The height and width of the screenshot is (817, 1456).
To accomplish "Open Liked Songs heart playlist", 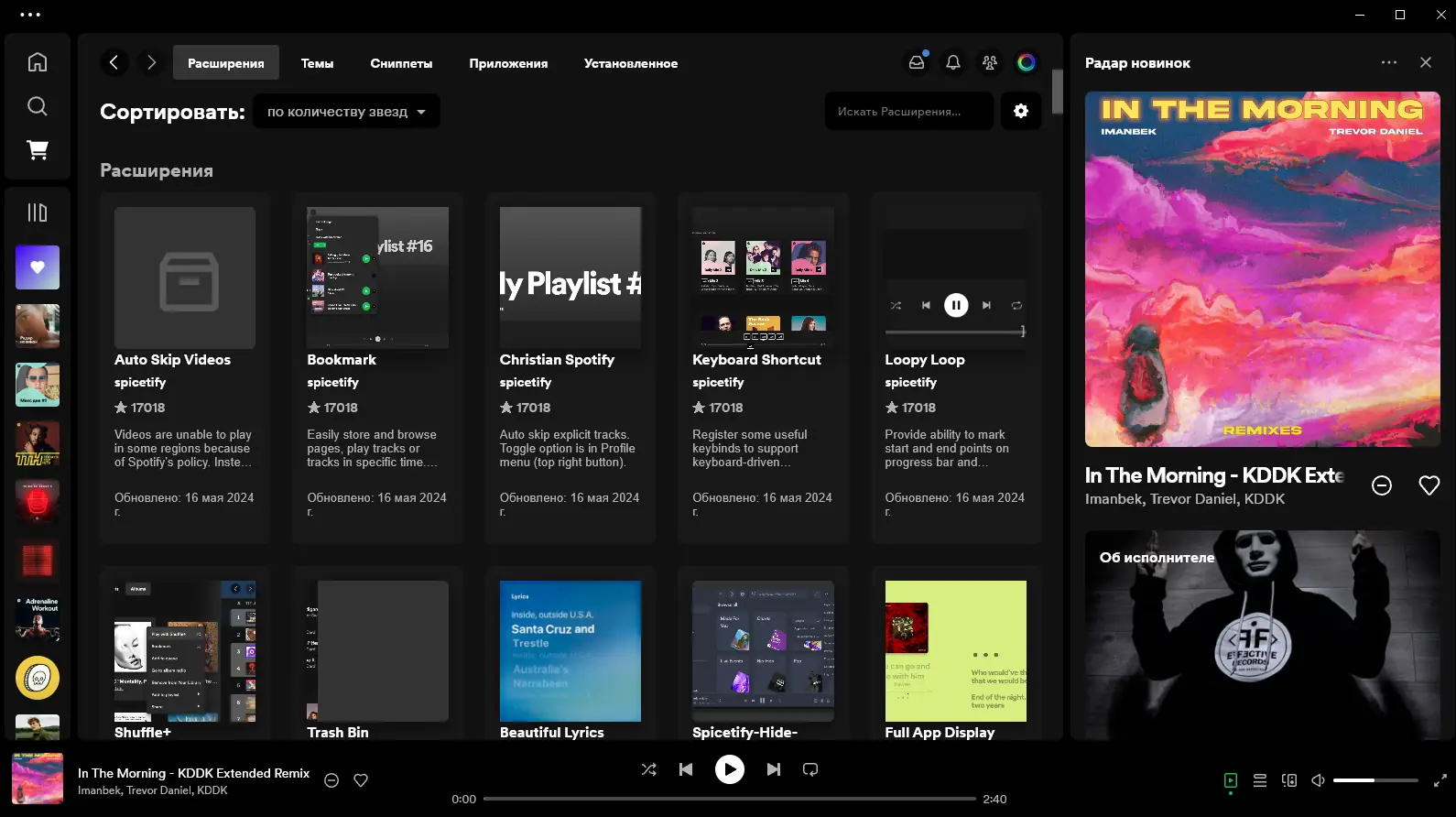I will [38, 267].
